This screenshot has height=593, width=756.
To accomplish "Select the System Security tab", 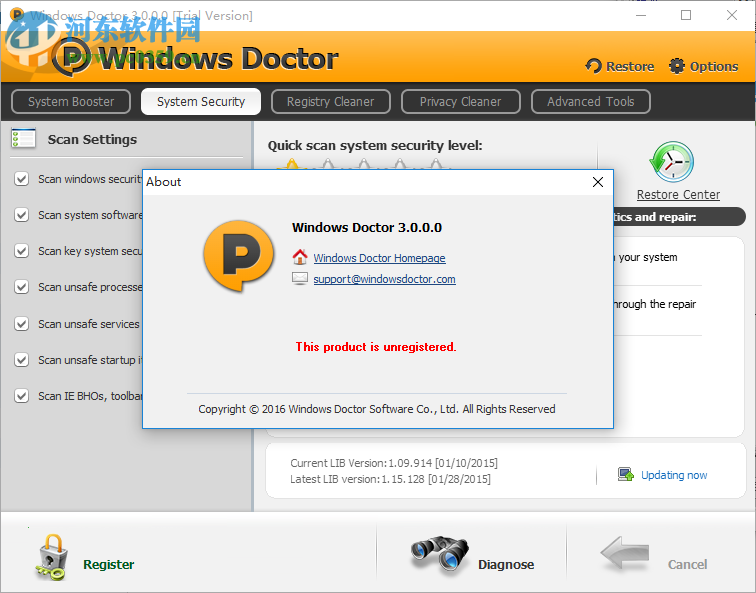I will pos(201,102).
